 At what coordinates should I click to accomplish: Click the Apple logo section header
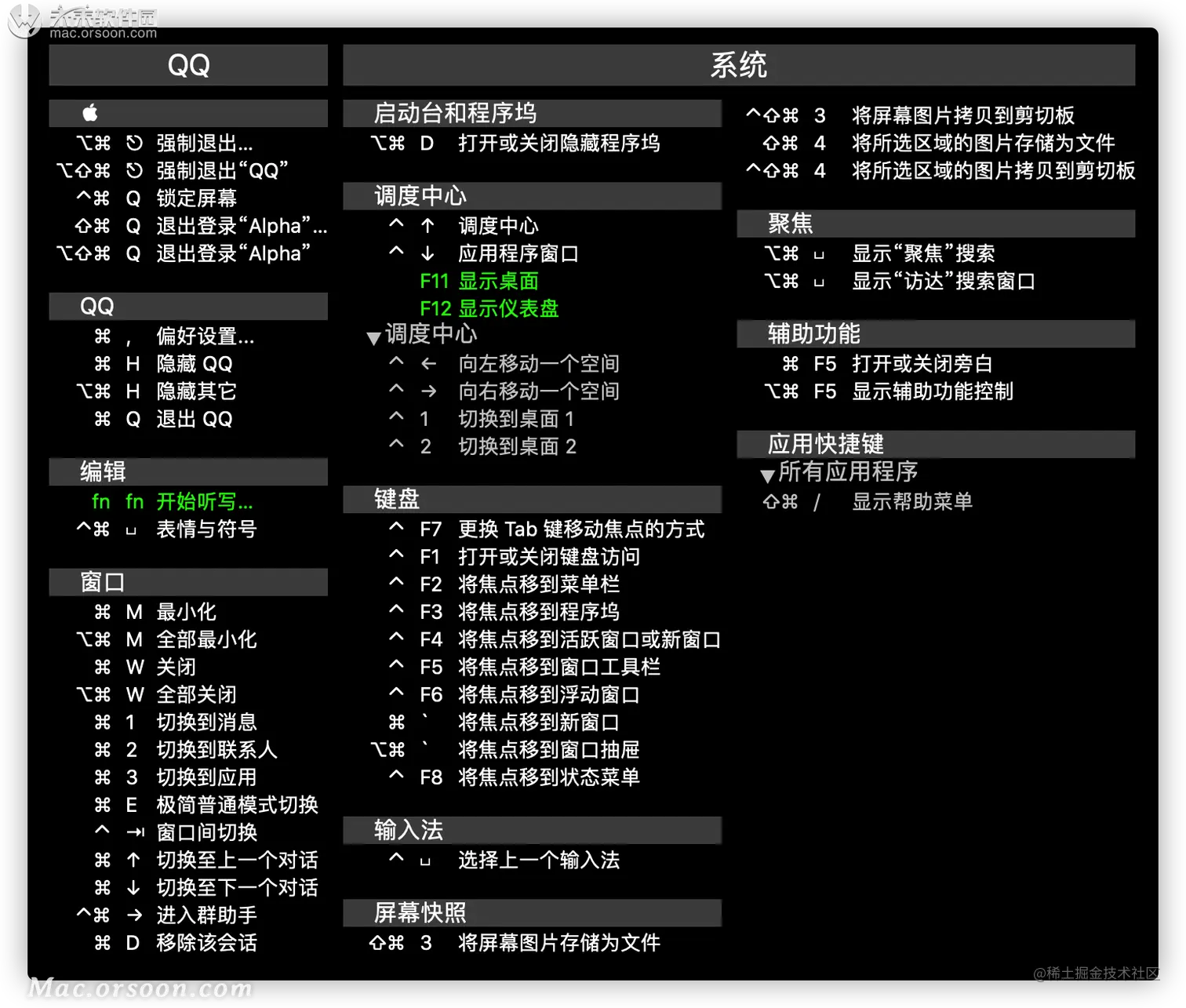coord(188,113)
